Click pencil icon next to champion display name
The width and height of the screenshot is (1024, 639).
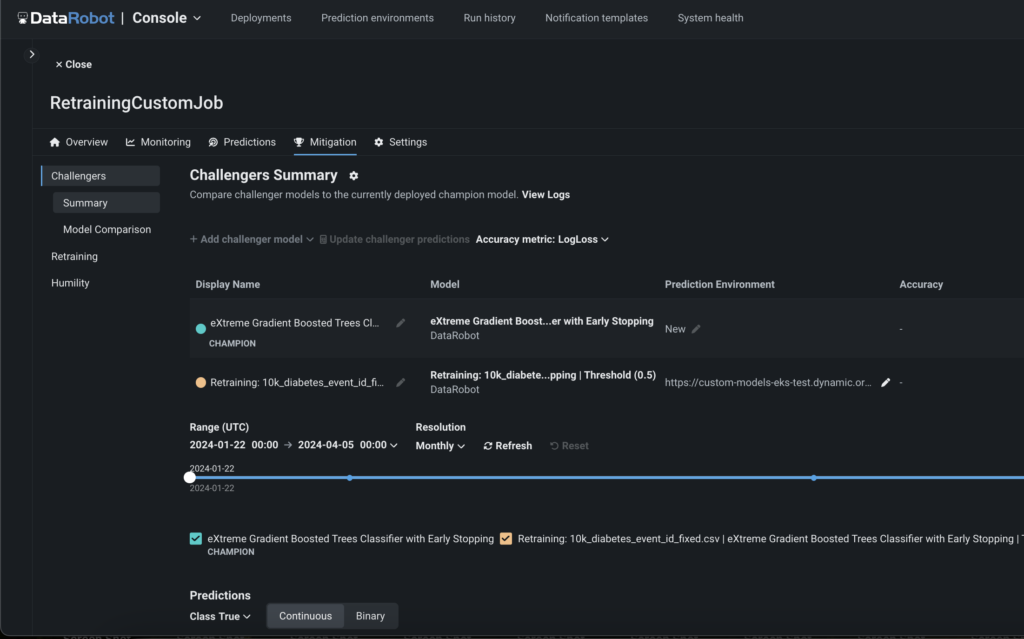point(401,323)
